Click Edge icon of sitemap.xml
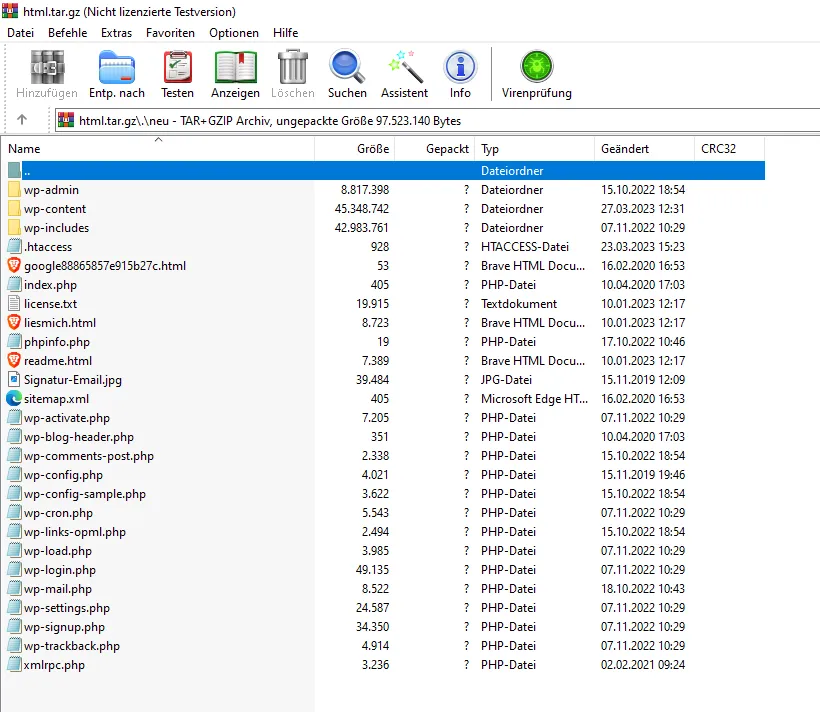This screenshot has height=712, width=820. [14, 399]
